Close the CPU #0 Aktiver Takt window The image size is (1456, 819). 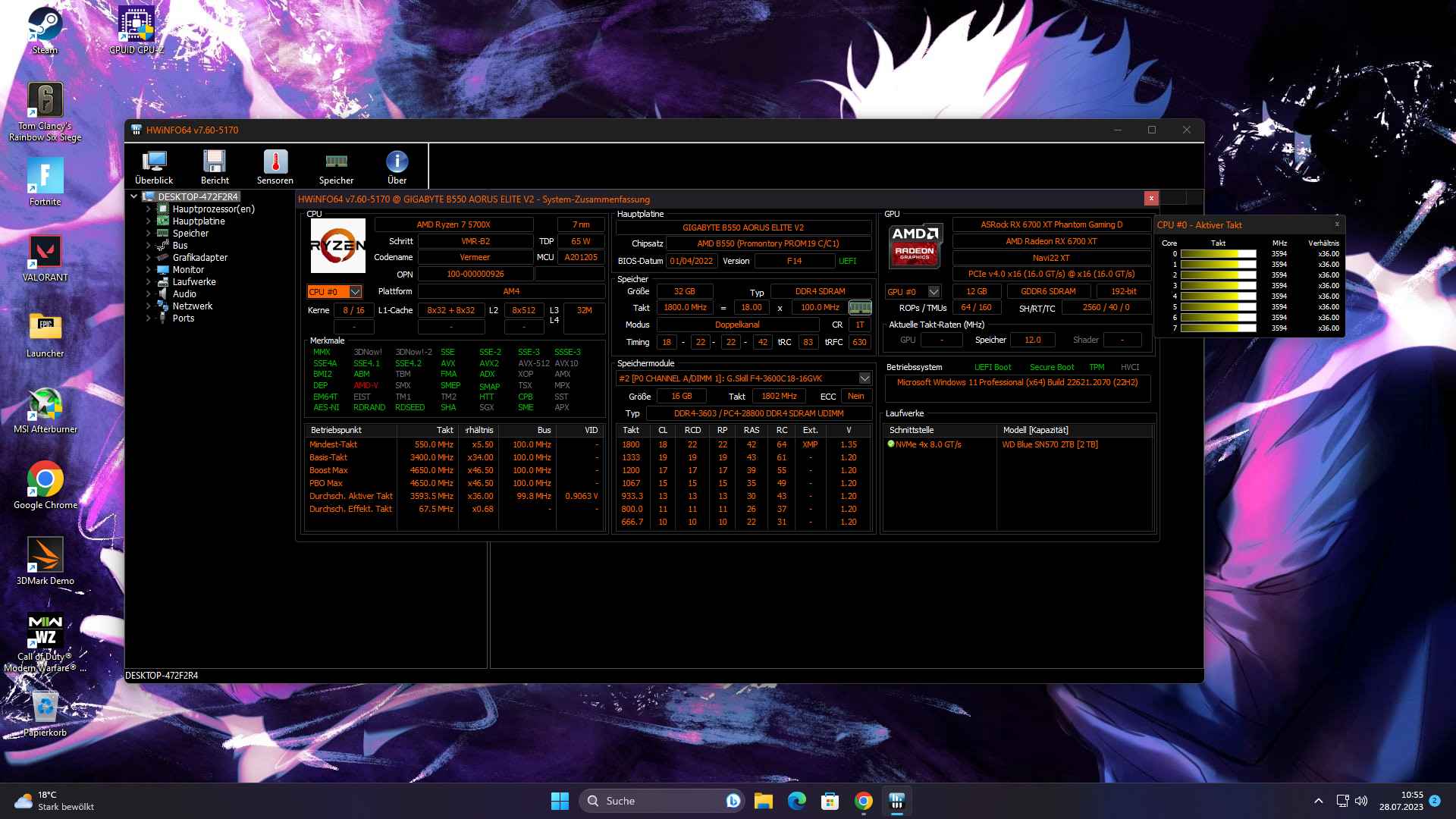1337,224
